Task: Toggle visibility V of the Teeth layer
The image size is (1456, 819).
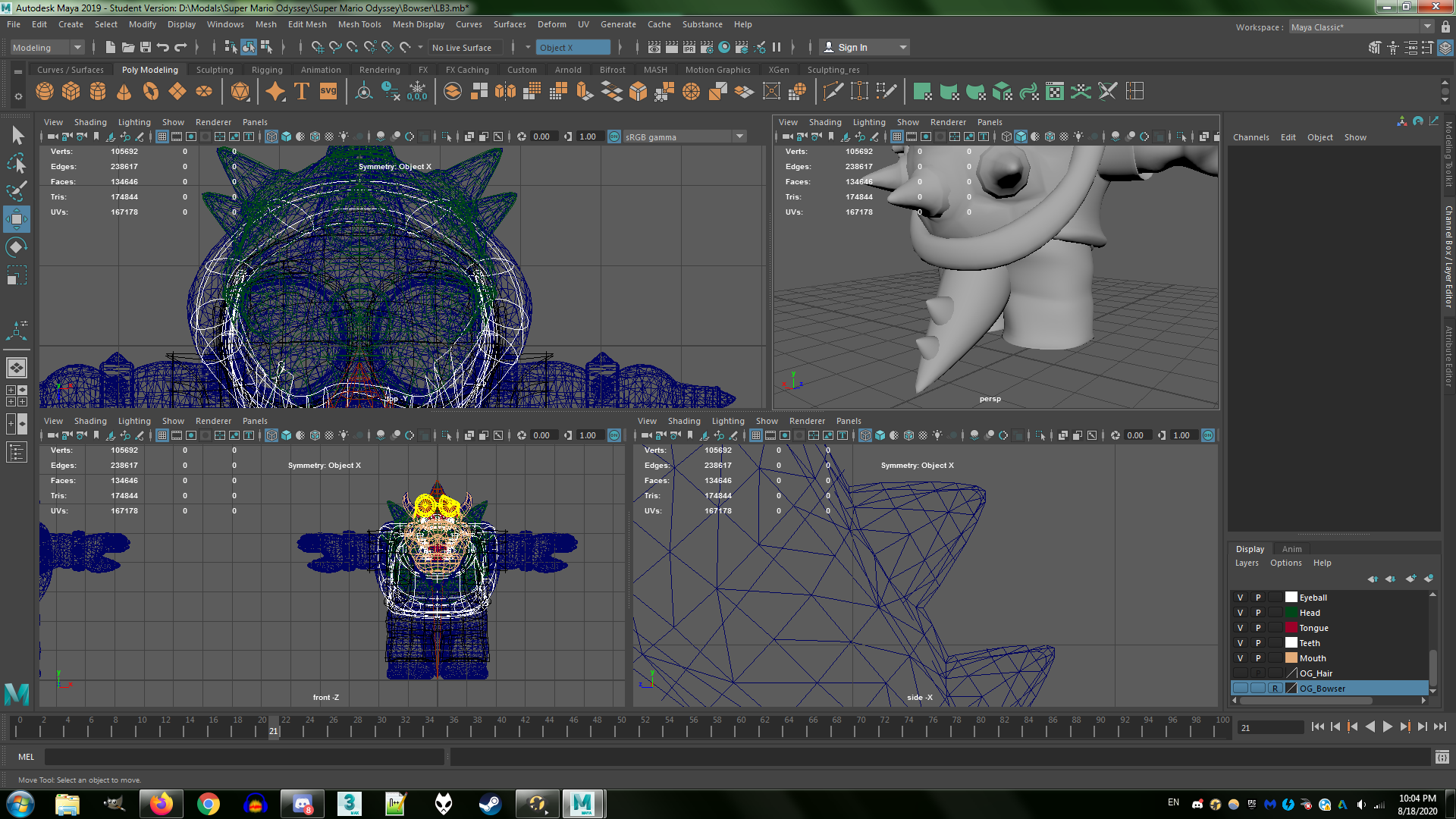Action: [1241, 643]
